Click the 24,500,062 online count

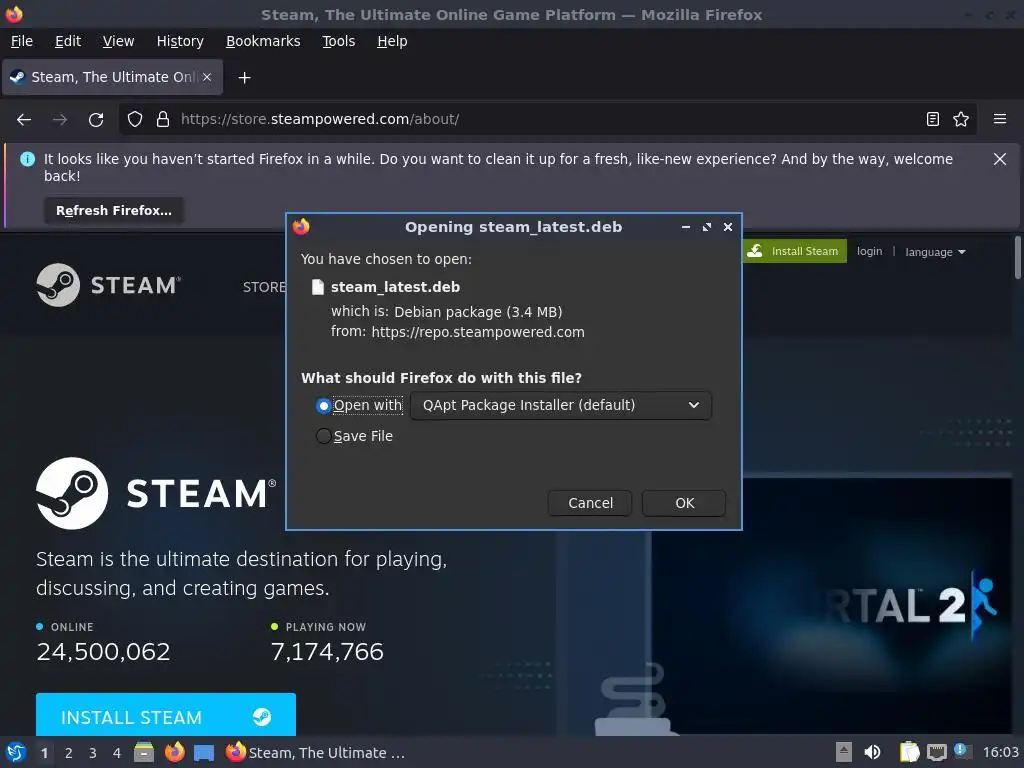click(103, 652)
